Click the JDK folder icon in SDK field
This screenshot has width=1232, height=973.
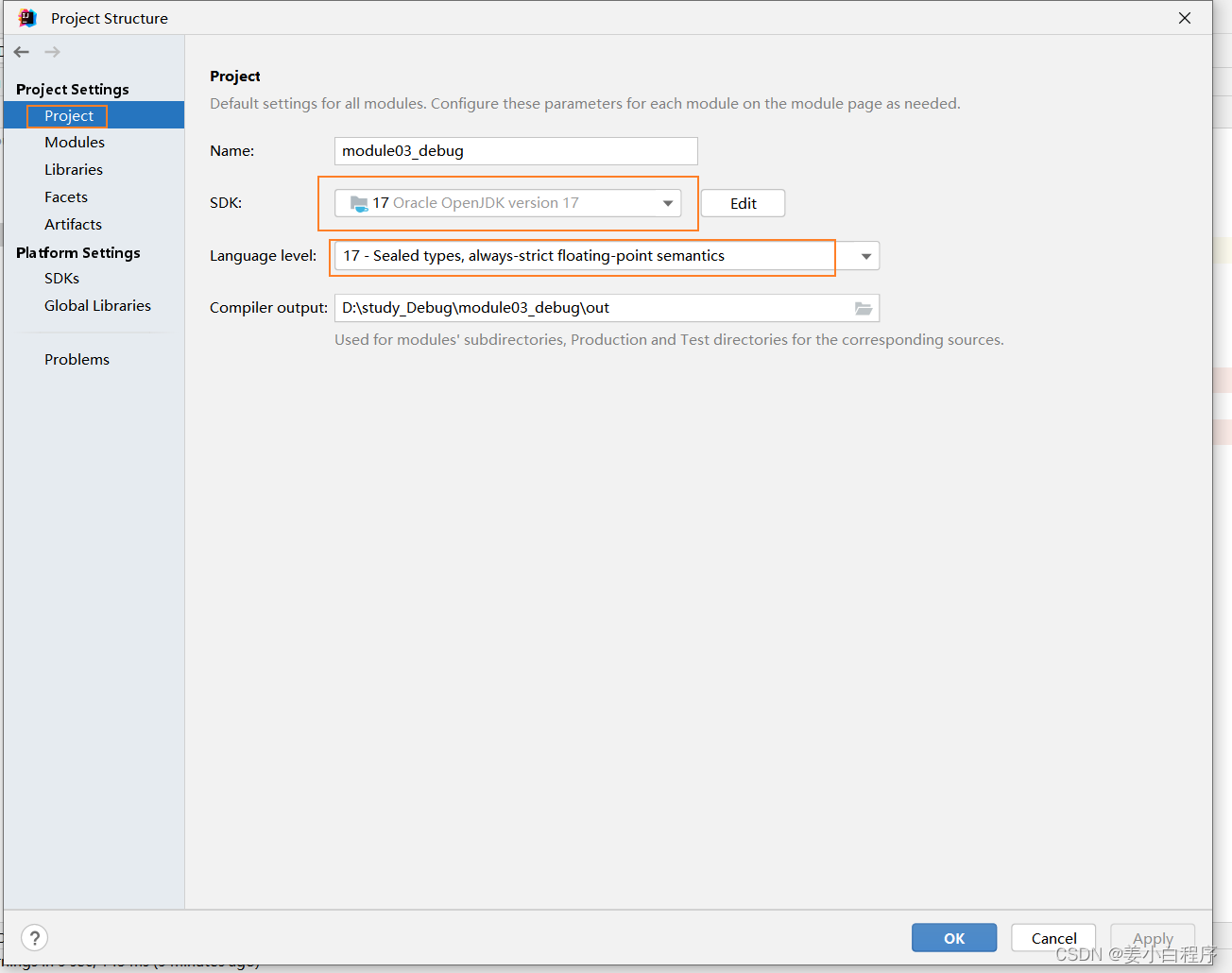point(359,203)
